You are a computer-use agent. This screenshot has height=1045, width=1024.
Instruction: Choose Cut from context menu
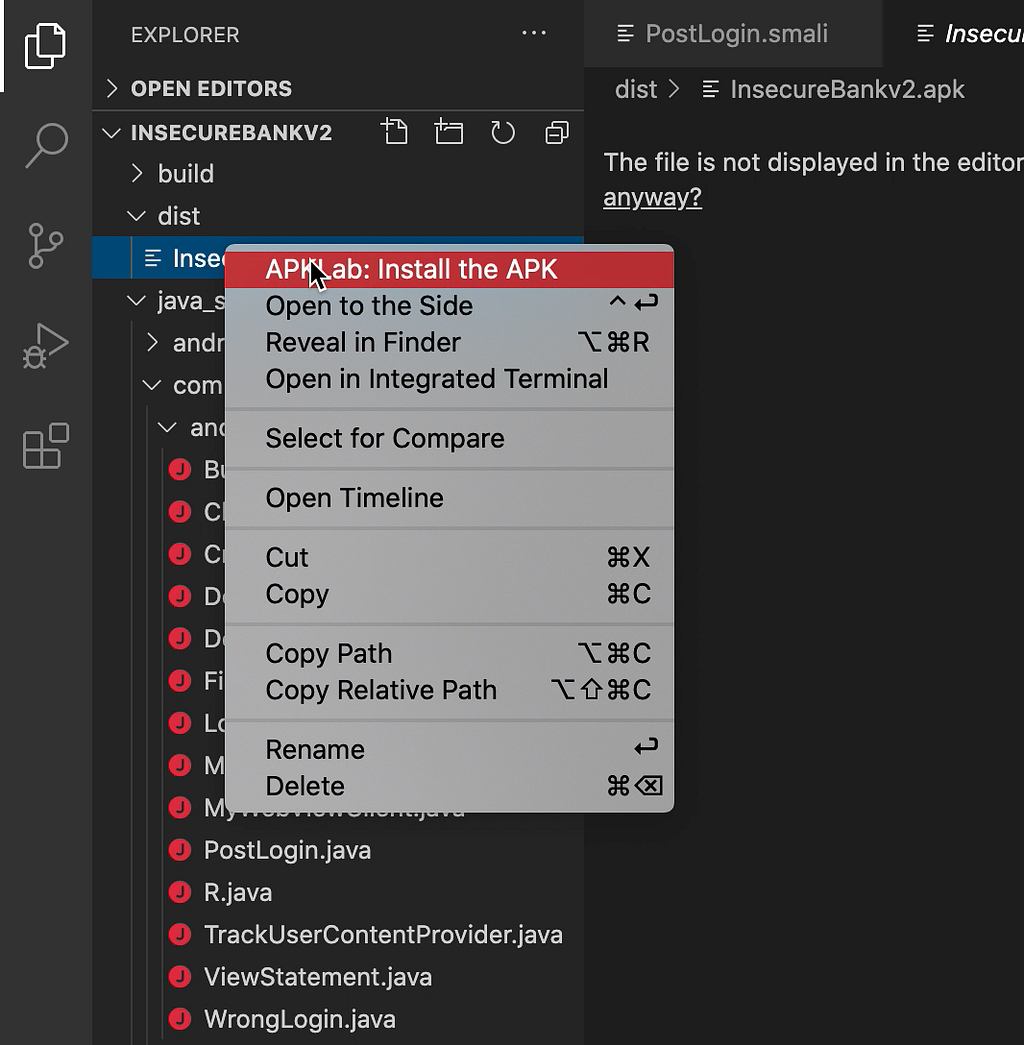[449, 557]
